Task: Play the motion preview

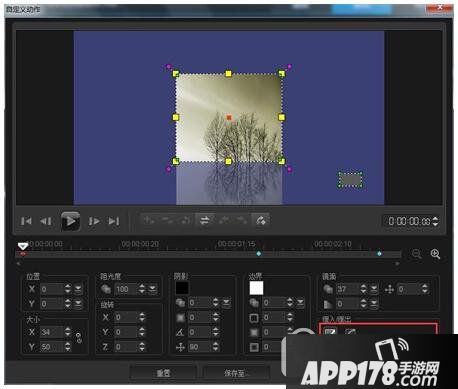Action: point(70,221)
